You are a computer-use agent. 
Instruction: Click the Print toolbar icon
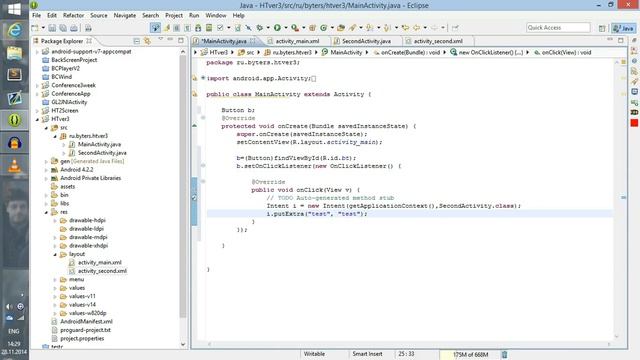click(x=74, y=28)
